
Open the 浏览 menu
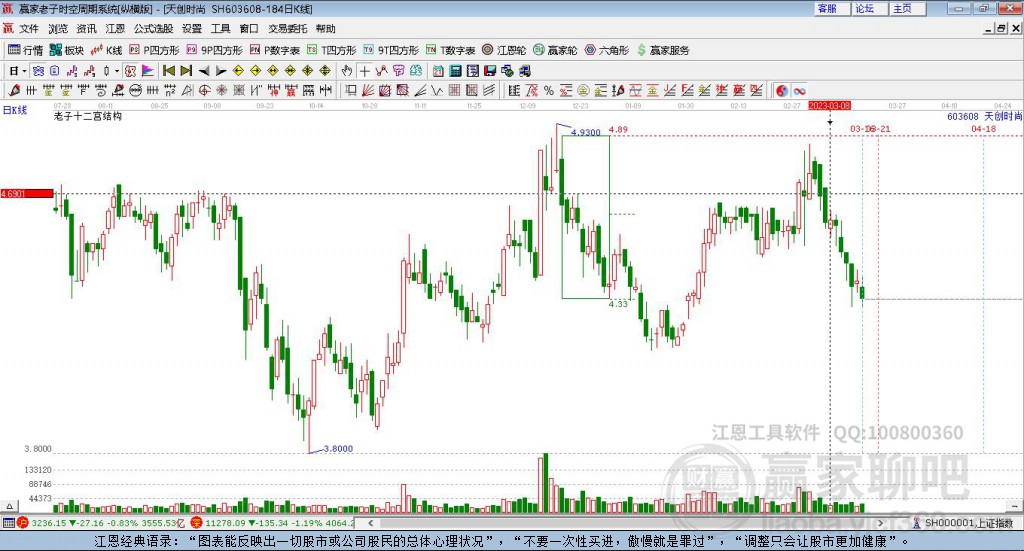coord(57,29)
